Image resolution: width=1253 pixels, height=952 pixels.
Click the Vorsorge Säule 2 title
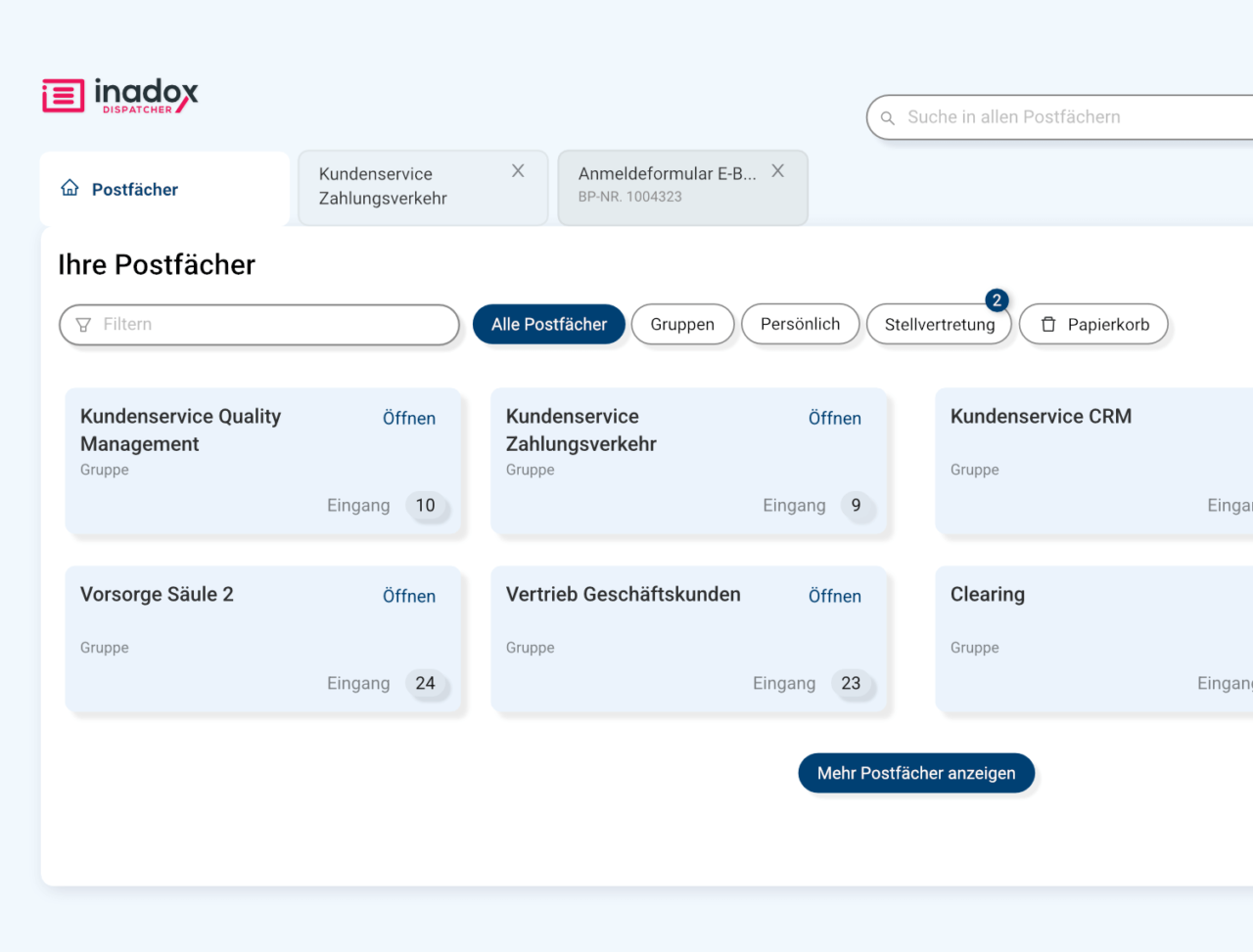157,595
